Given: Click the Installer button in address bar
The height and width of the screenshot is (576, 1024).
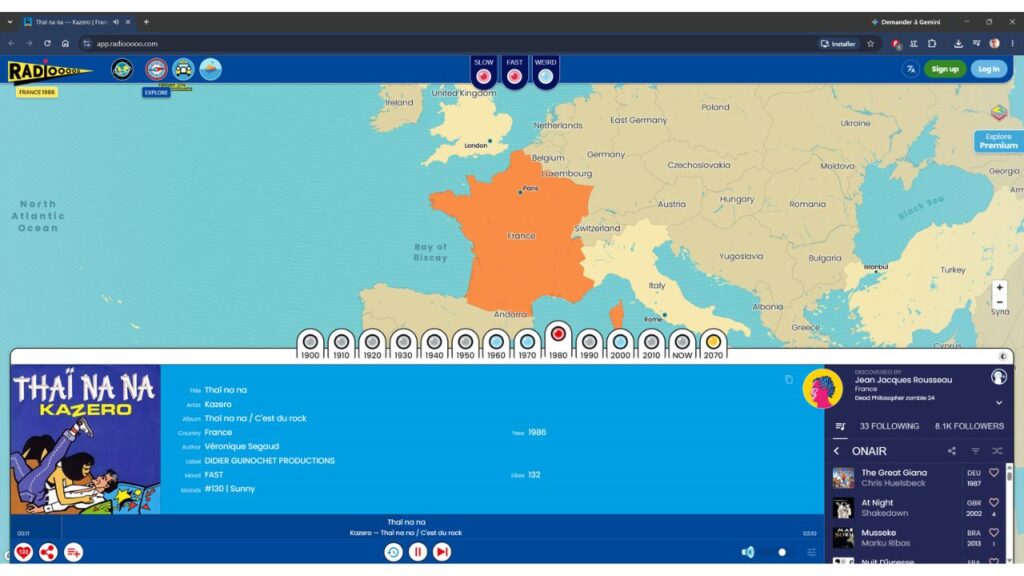Looking at the screenshot, I should click(838, 44).
